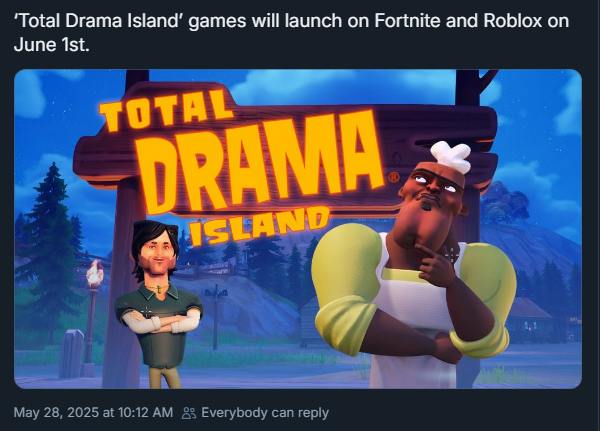Click the chef character's face
The image size is (600, 431).
(x=434, y=191)
